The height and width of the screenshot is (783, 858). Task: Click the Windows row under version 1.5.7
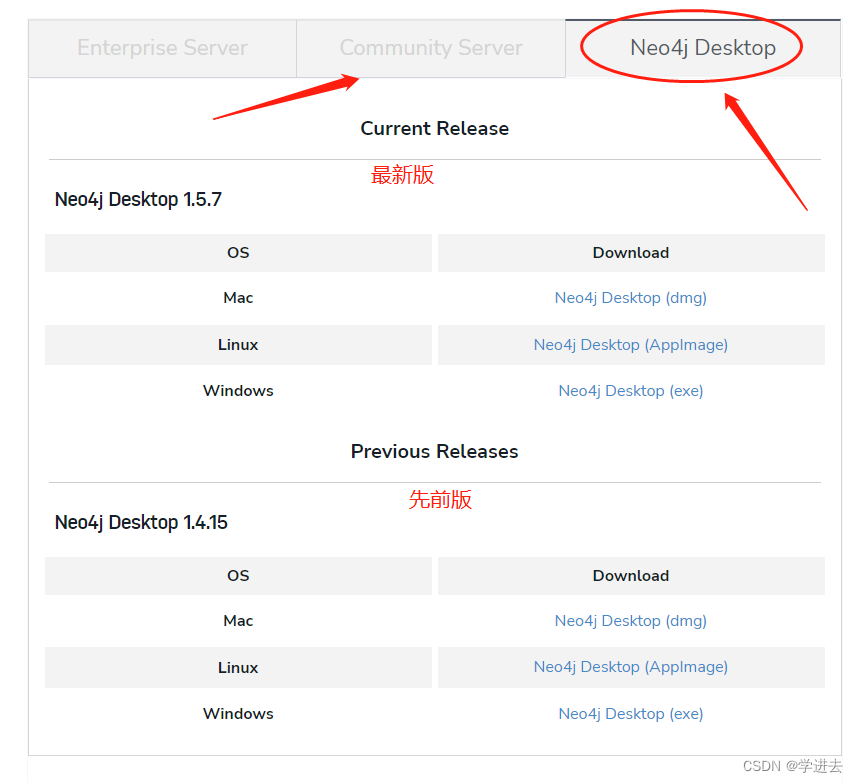click(434, 391)
